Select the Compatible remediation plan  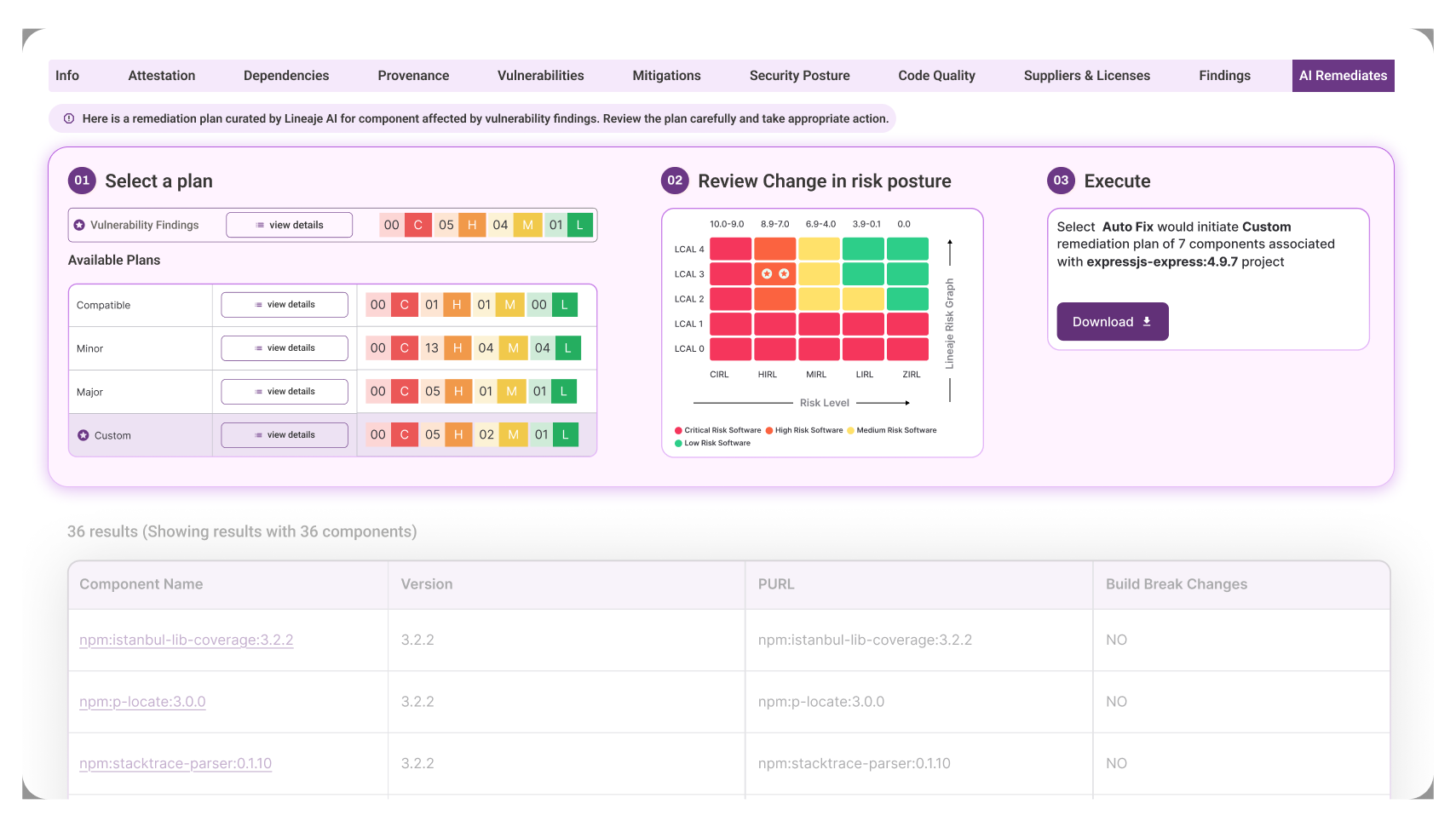point(104,305)
